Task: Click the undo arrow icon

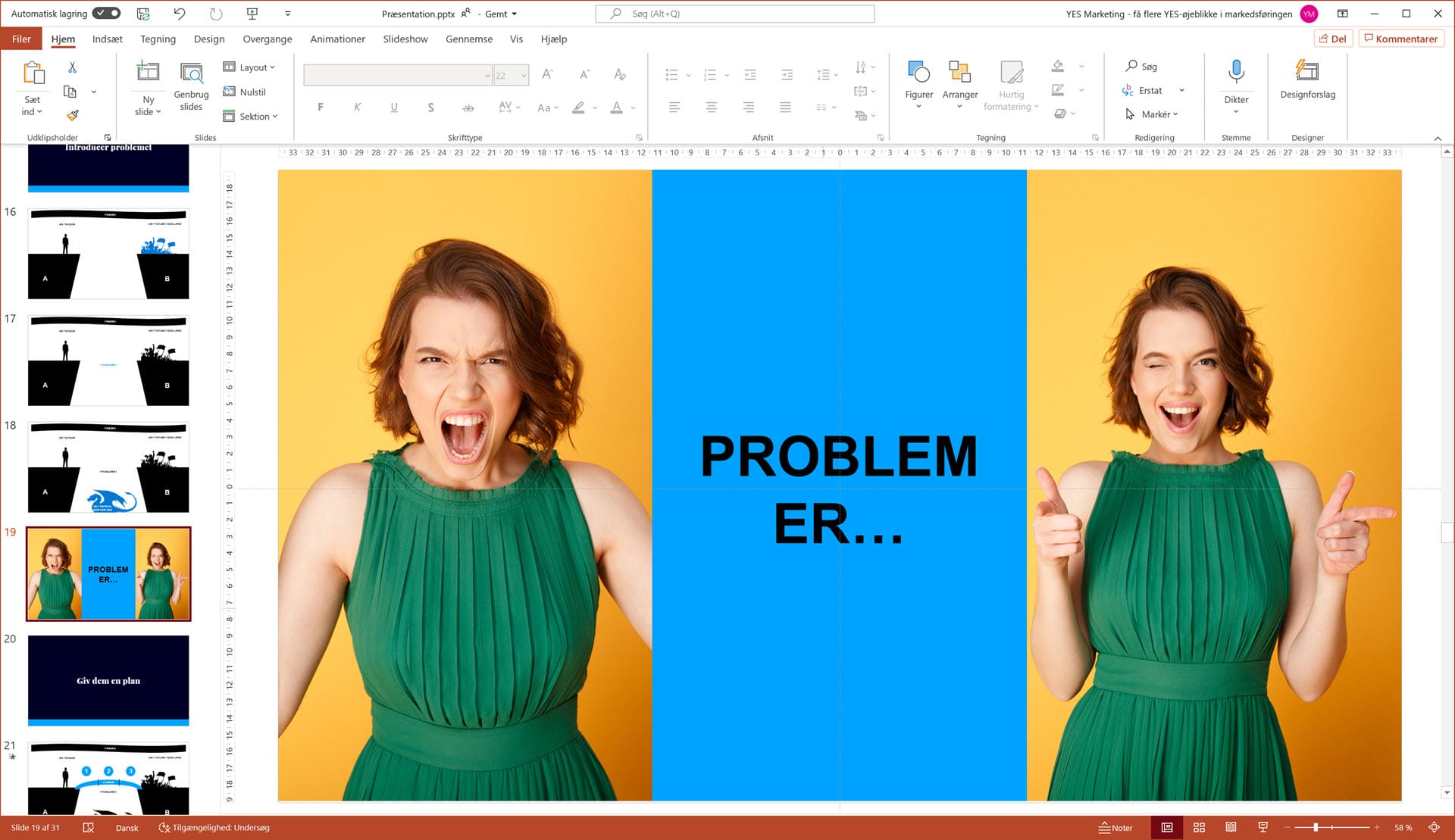Action: [x=179, y=14]
